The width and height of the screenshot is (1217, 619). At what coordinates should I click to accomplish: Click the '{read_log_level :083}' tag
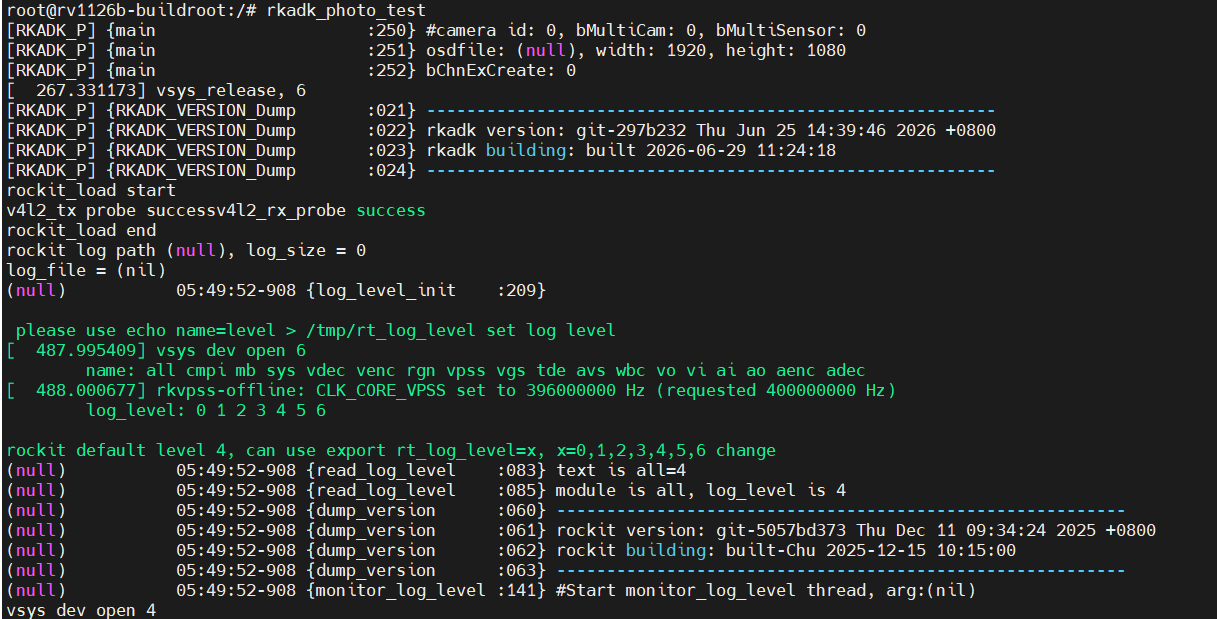coord(426,470)
